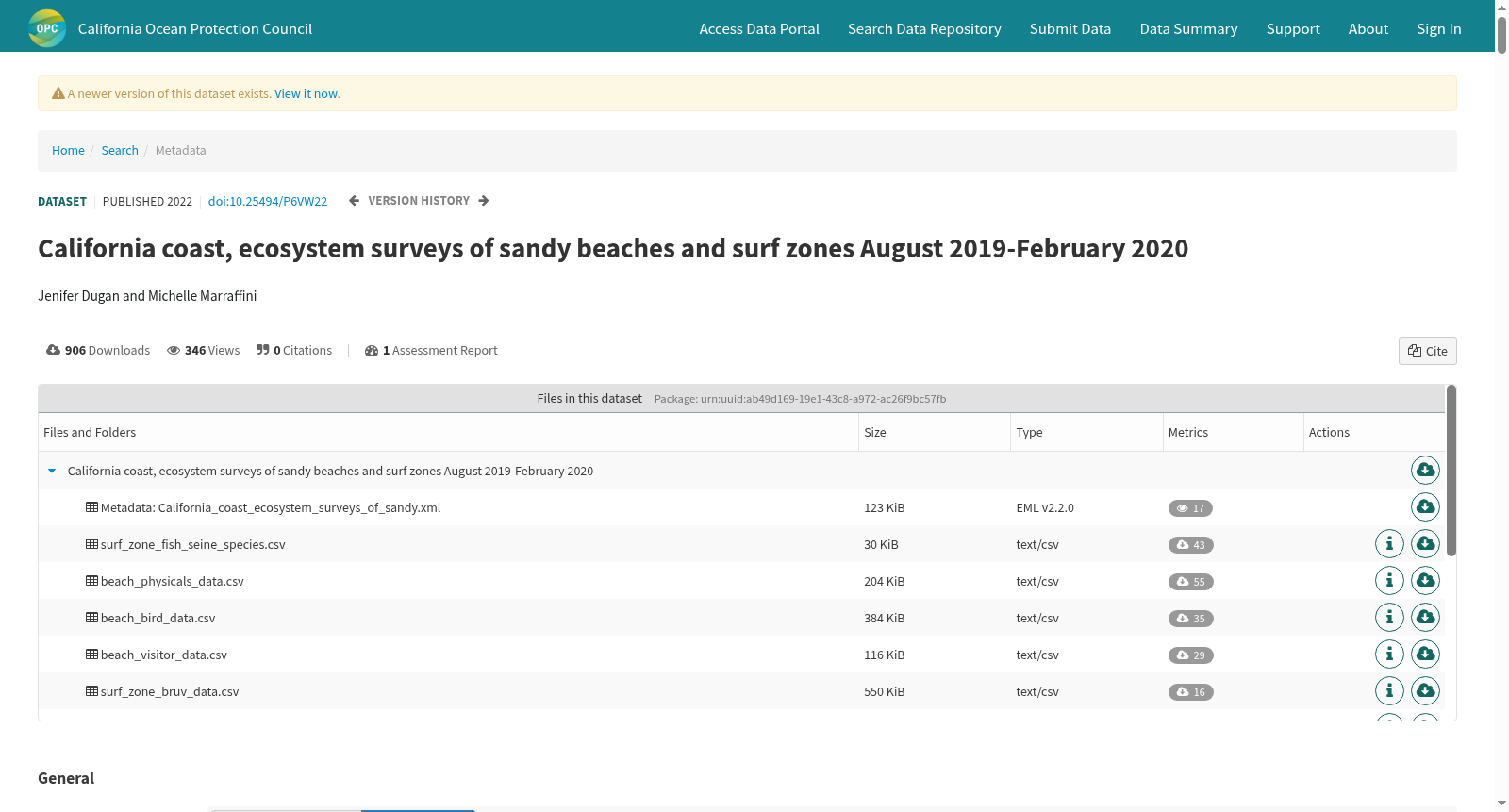1509x812 pixels.
Task: Click the EML v2.2.0 type cell
Action: point(1045,508)
